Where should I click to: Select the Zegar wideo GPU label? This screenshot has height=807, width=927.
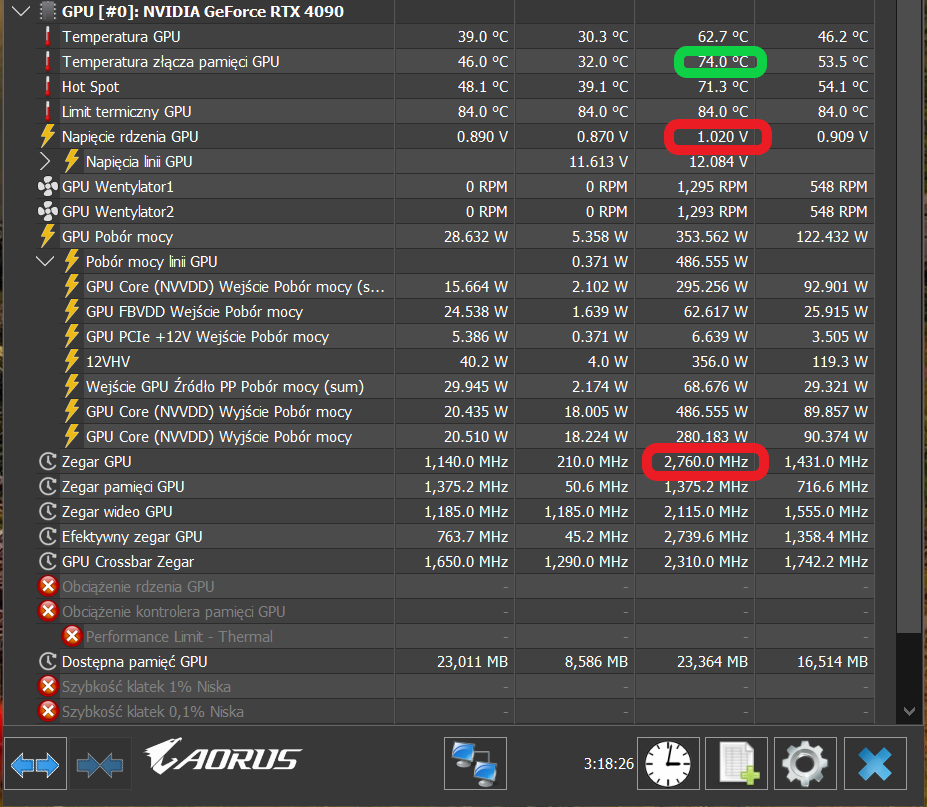tap(117, 511)
